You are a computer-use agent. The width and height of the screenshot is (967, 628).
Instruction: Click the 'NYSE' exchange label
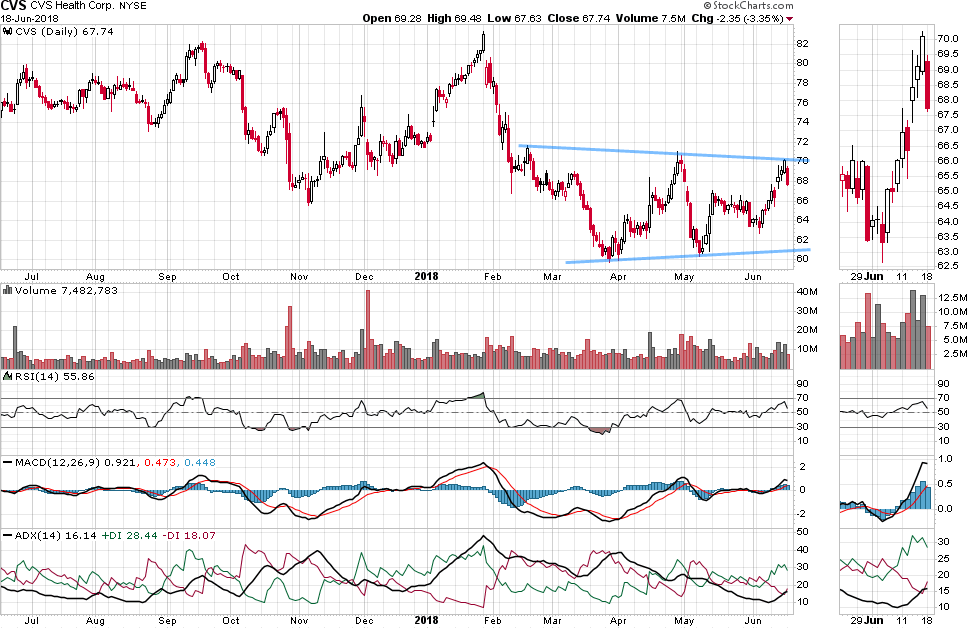131,6
